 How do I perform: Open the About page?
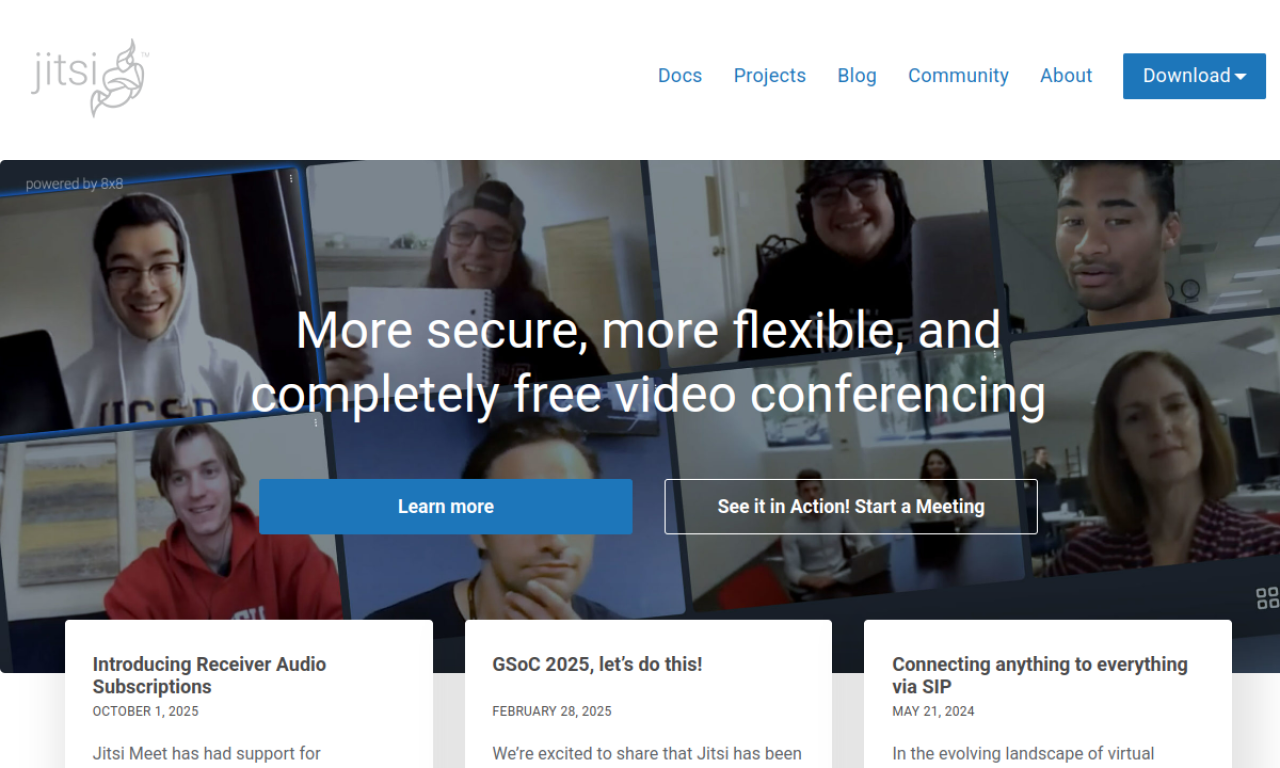point(1066,76)
